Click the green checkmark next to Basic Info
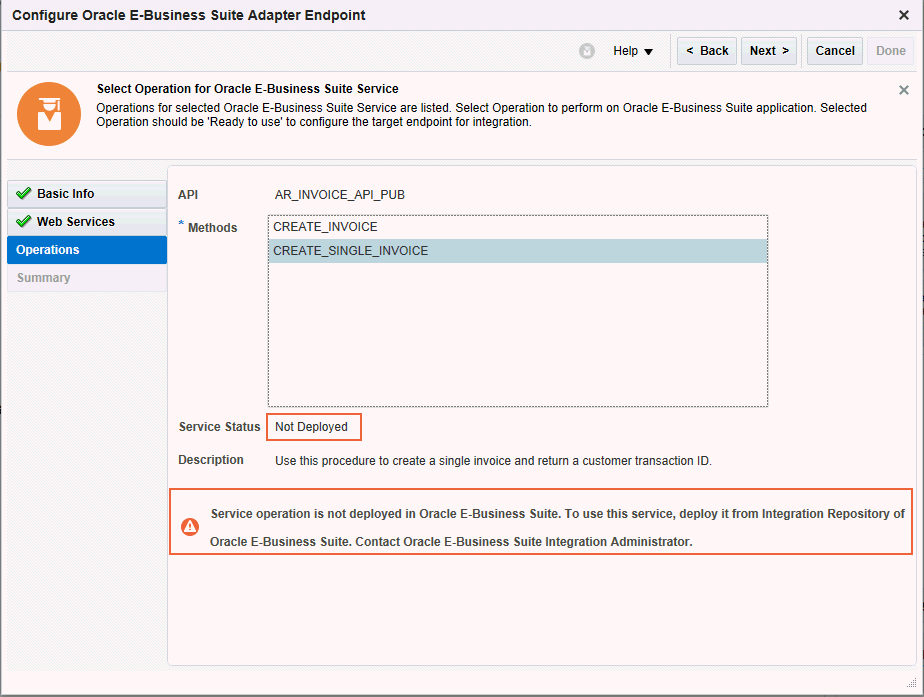The height and width of the screenshot is (697, 924). point(24,193)
